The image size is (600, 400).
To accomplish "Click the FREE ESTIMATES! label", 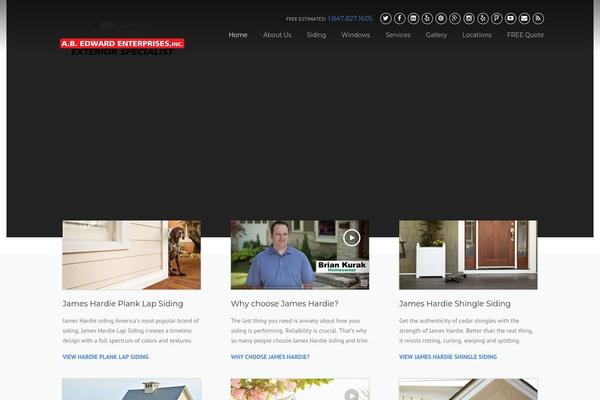I will [306, 19].
